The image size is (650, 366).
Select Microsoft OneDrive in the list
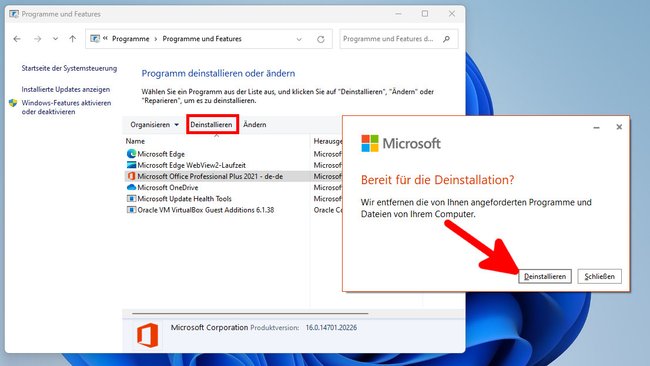click(x=168, y=188)
